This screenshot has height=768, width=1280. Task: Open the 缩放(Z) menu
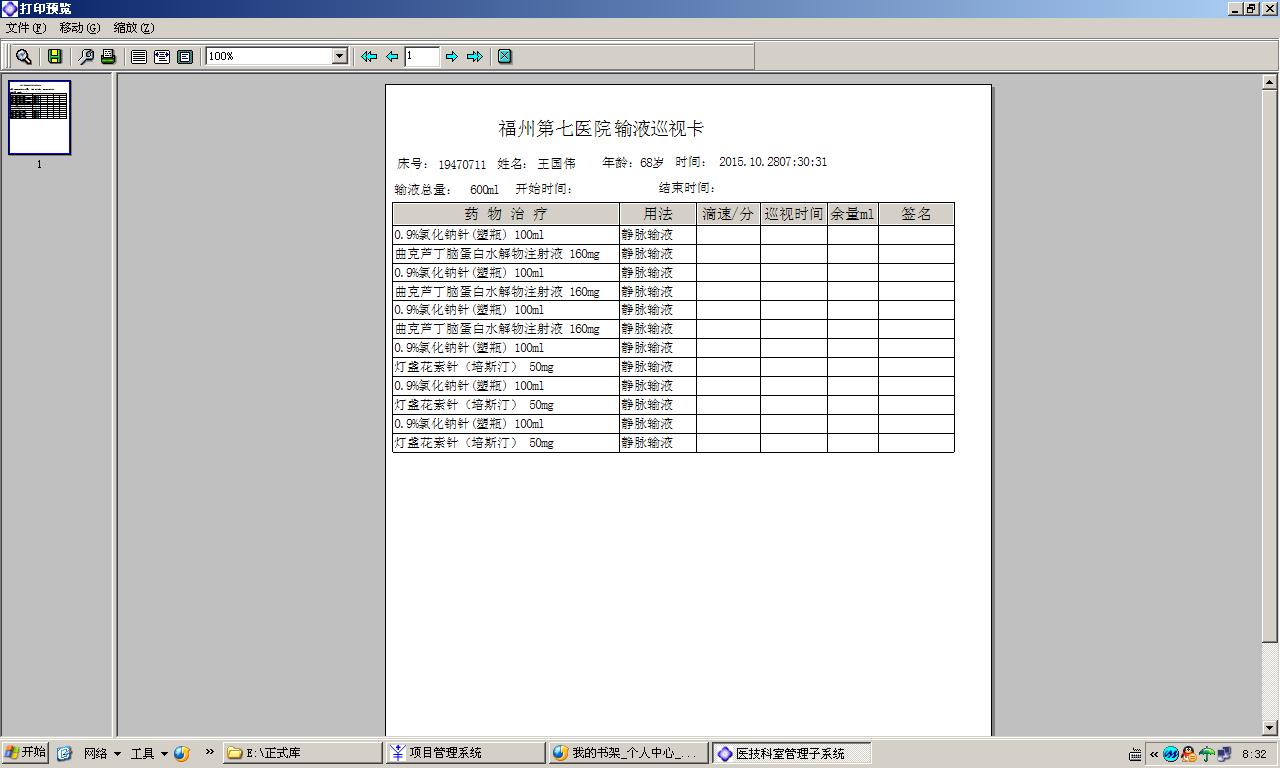[134, 28]
